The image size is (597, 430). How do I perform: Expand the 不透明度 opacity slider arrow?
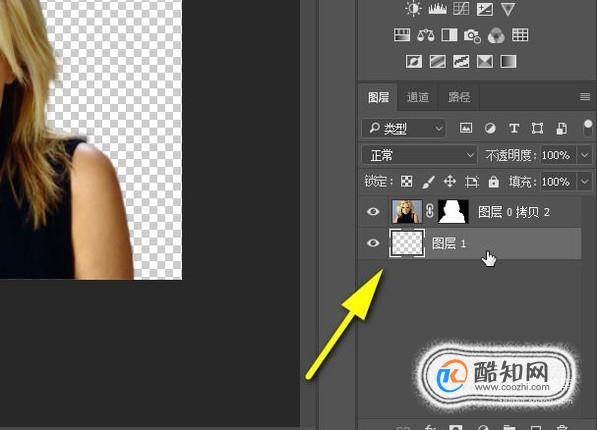585,155
